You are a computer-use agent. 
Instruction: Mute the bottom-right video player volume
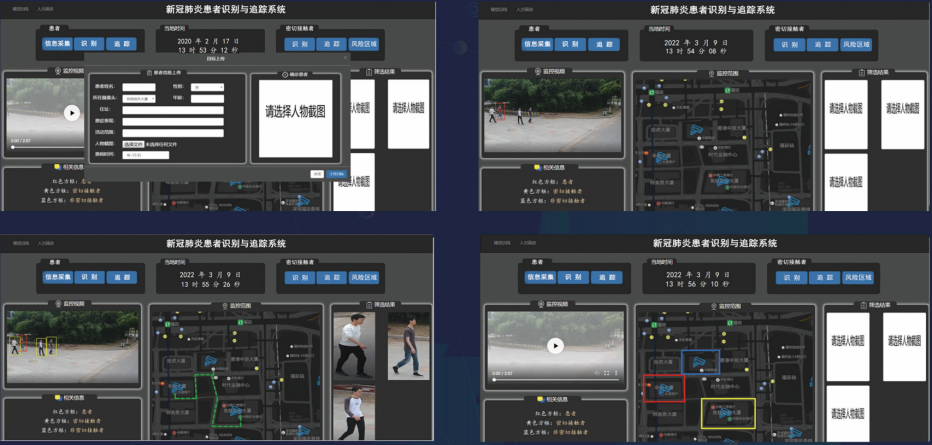click(x=594, y=373)
